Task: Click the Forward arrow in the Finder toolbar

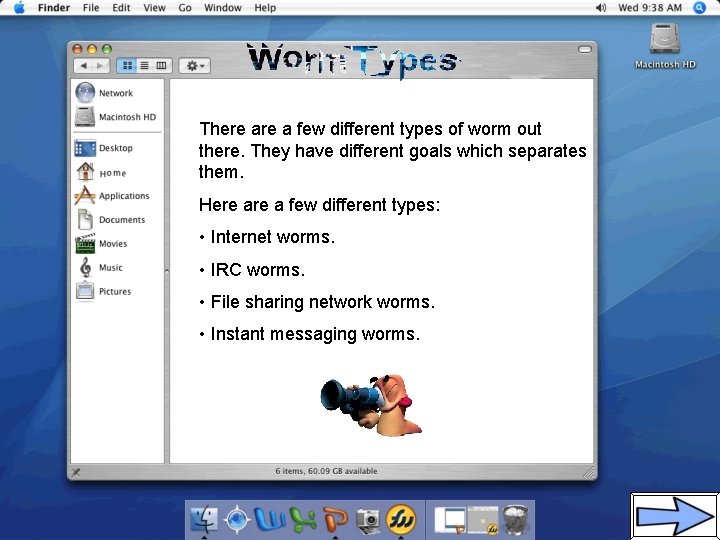Action: click(101, 66)
